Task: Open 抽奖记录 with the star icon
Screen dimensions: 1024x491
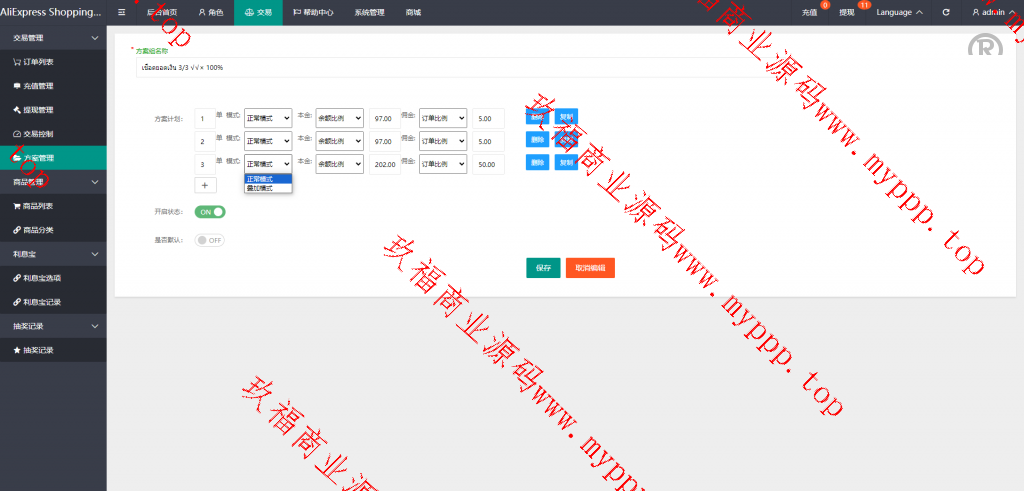Action: tap(39, 350)
